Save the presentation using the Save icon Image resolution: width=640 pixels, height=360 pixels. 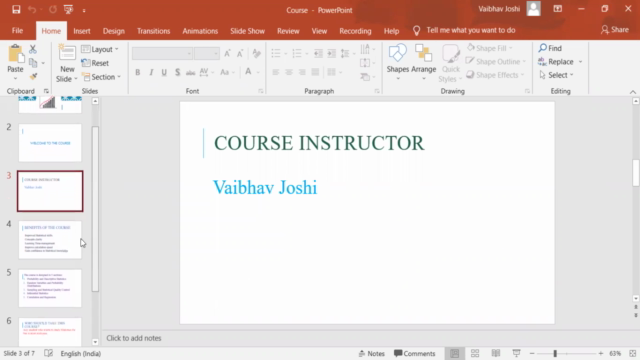(16, 10)
